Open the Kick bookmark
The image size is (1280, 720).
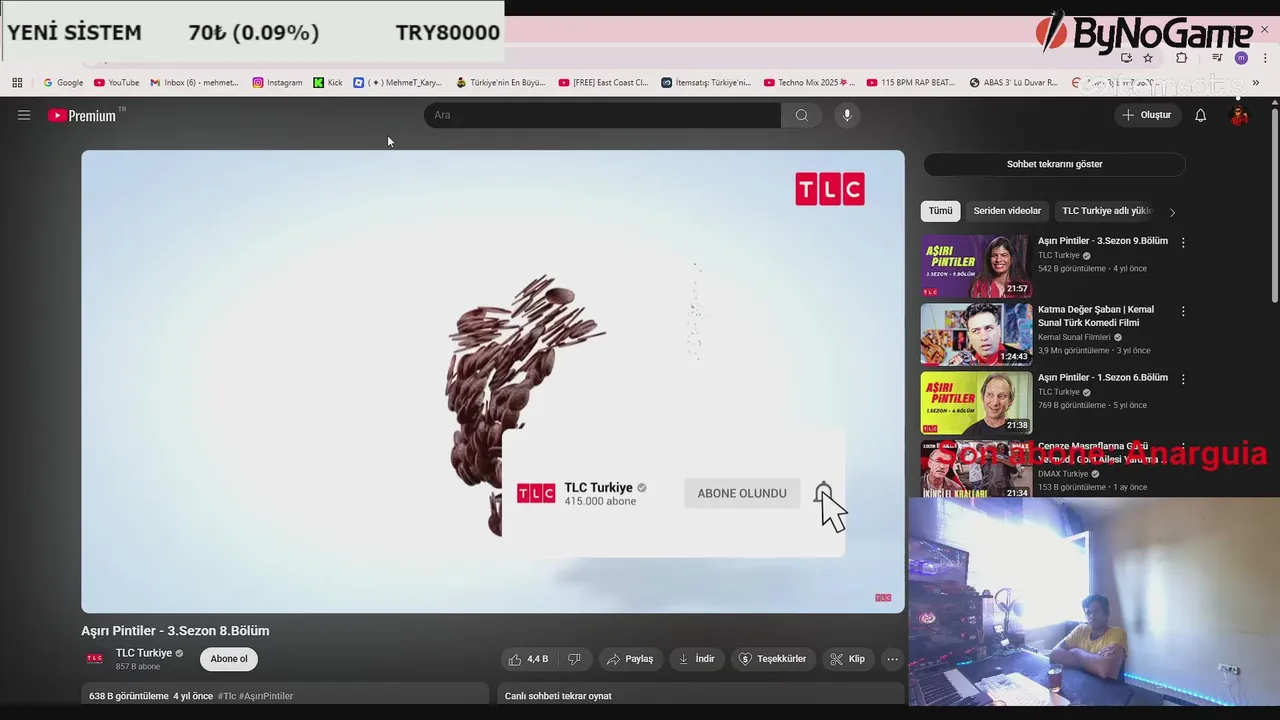pyautogui.click(x=328, y=83)
